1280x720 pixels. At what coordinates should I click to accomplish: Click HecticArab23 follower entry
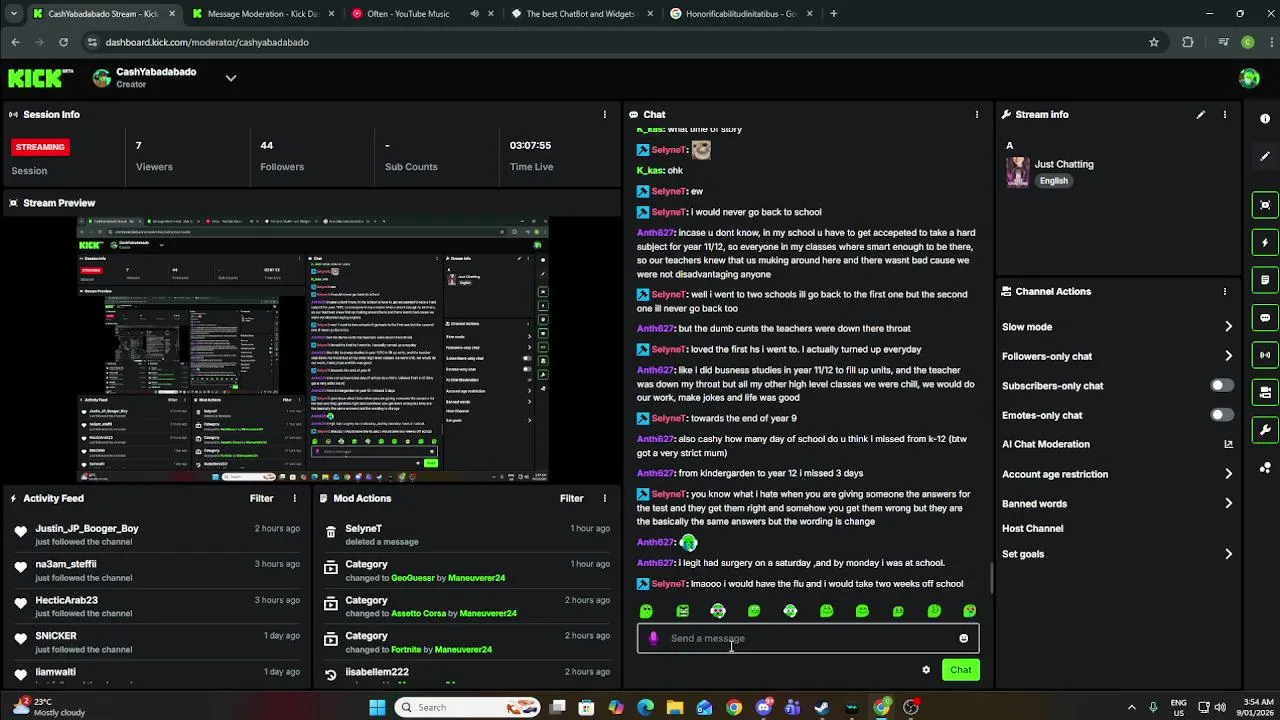point(66,600)
